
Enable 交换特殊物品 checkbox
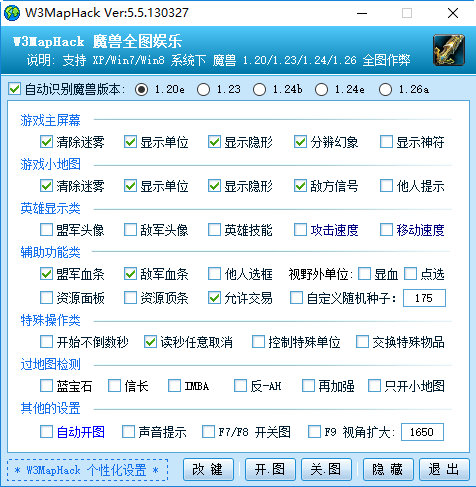coord(362,342)
